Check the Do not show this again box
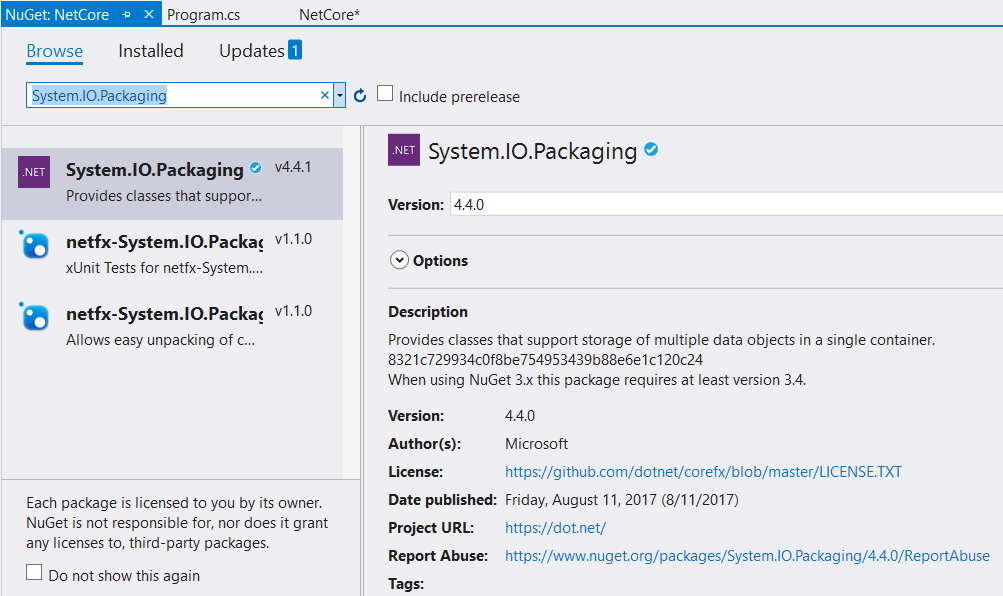Screen dimensions: 1003x596 [x=33, y=572]
